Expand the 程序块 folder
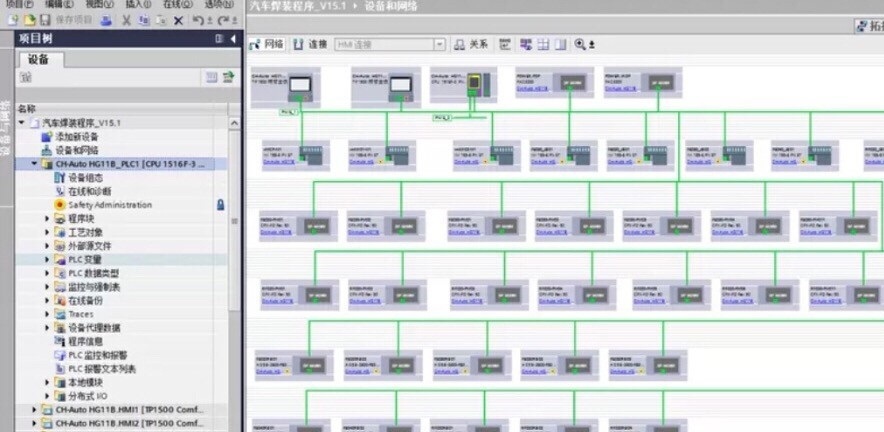The width and height of the screenshot is (884, 432). click(47, 218)
